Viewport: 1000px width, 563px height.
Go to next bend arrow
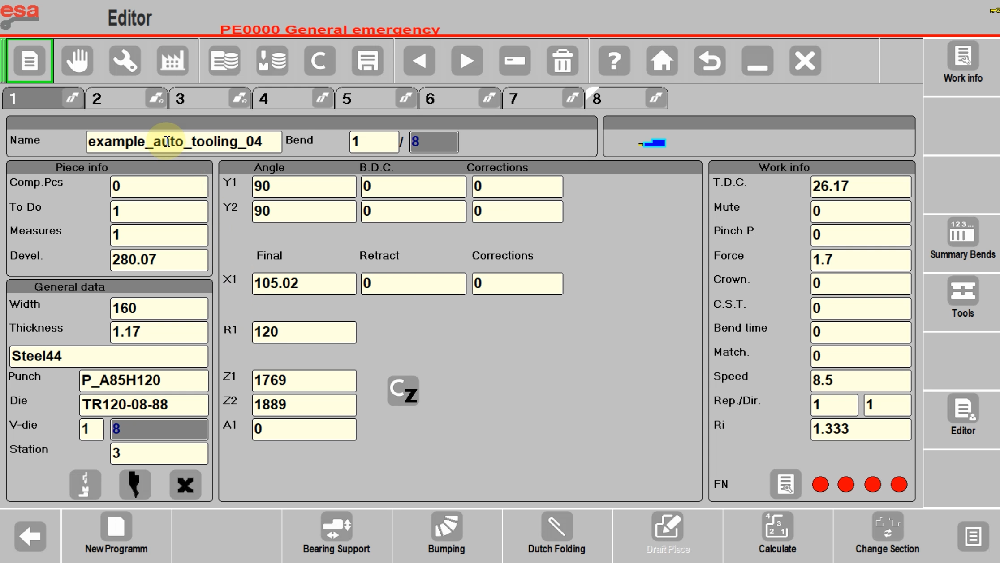467,61
